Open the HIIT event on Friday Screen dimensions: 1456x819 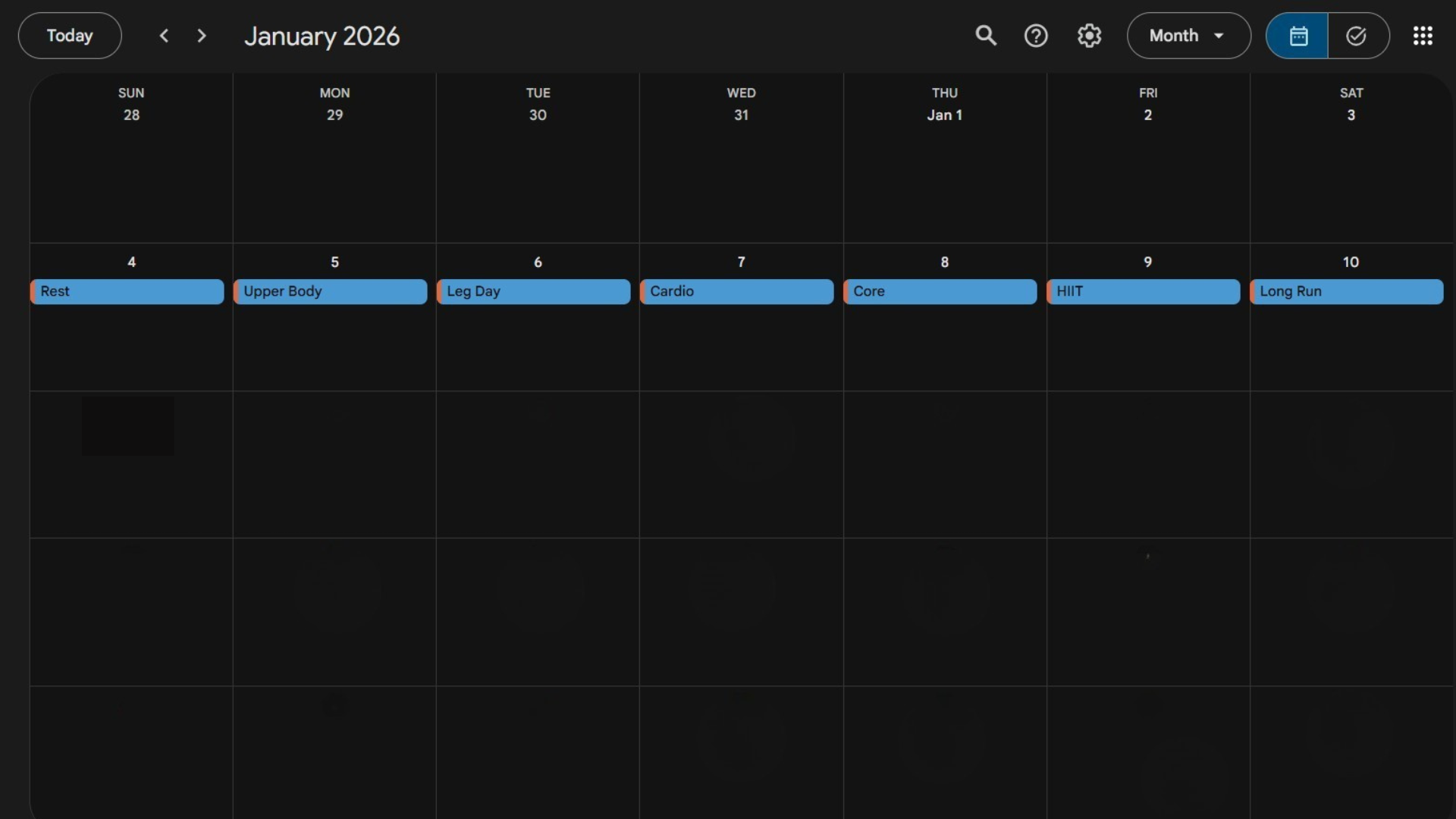point(1144,292)
